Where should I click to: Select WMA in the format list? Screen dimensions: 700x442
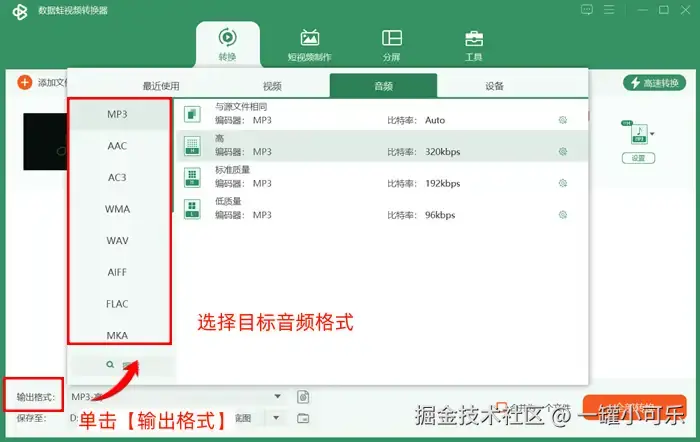(117, 209)
